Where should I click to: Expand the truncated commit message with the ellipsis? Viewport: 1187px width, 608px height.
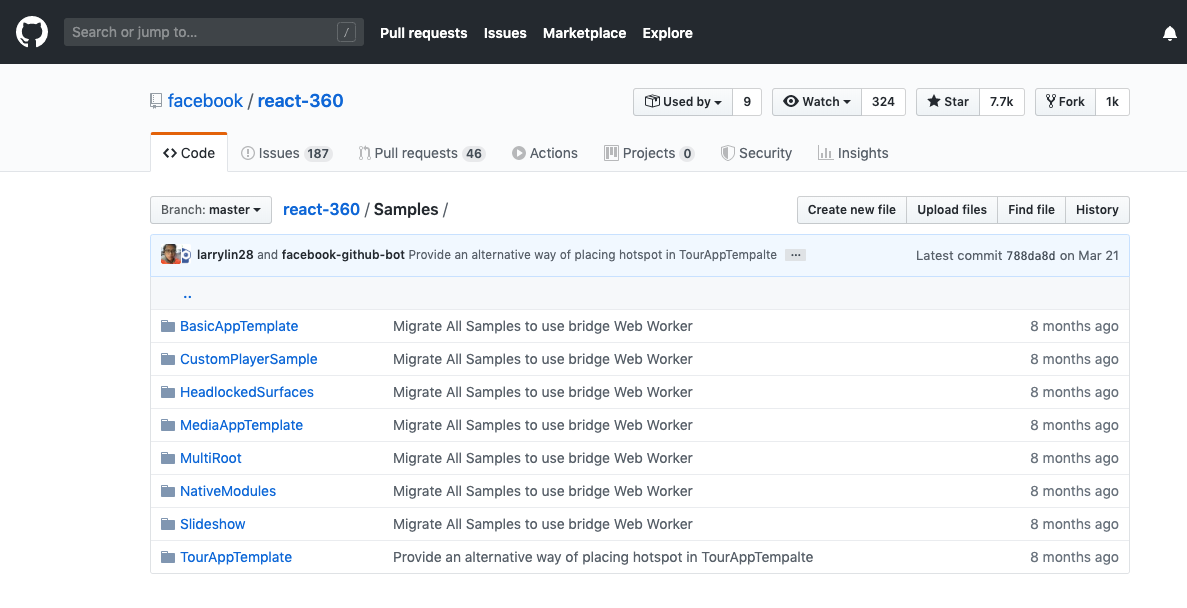[x=795, y=254]
